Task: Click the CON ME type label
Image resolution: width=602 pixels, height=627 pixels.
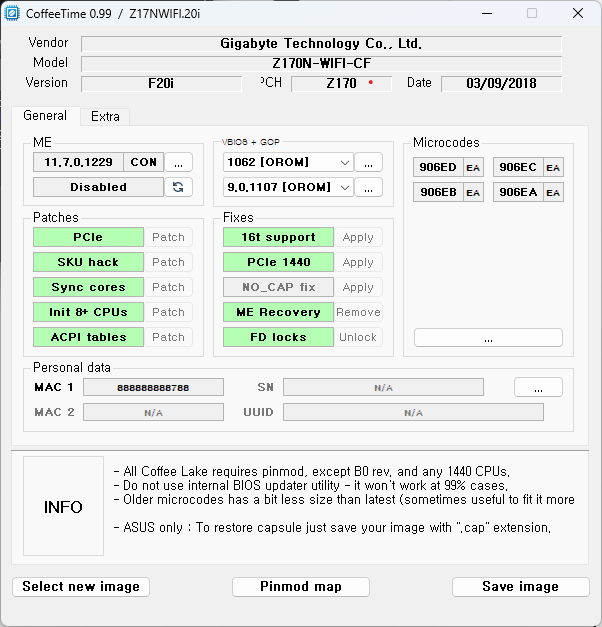Action: click(144, 162)
